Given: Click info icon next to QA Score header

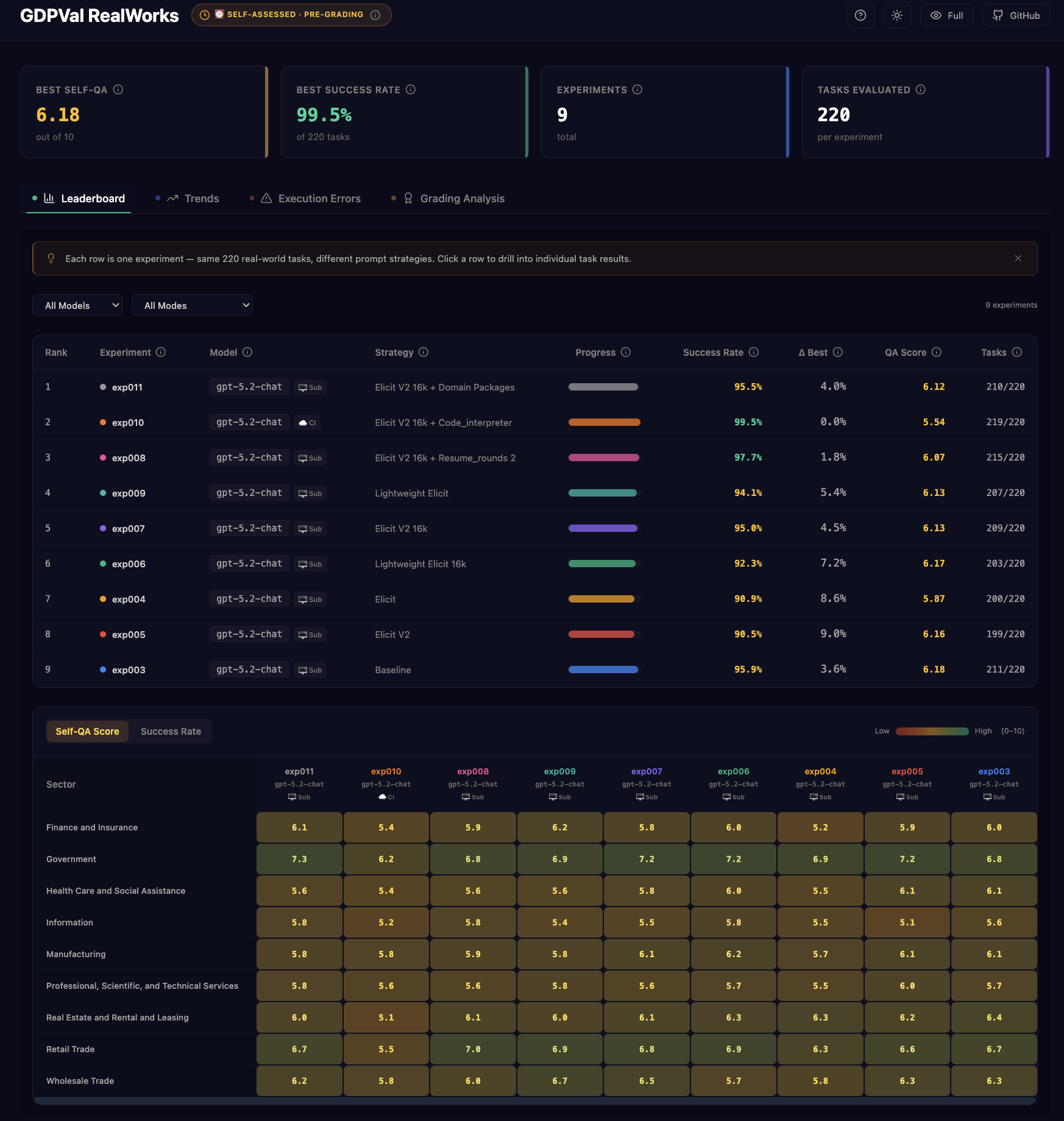Looking at the screenshot, I should tap(937, 352).
